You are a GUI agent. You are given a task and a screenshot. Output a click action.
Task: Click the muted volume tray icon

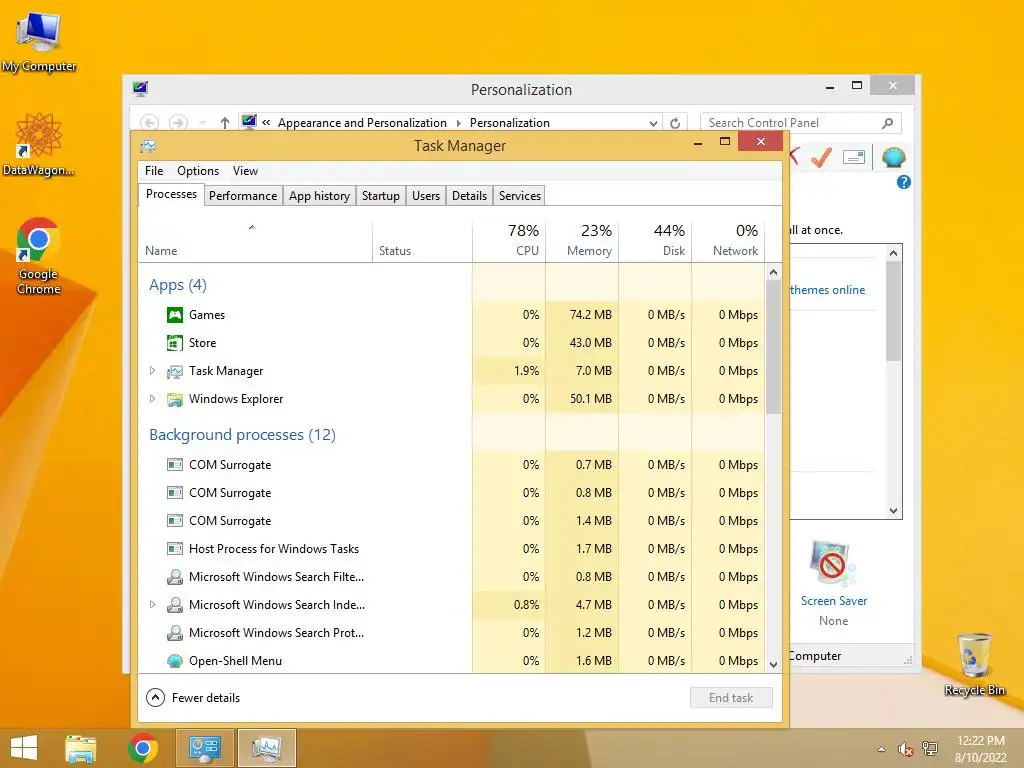pos(905,749)
